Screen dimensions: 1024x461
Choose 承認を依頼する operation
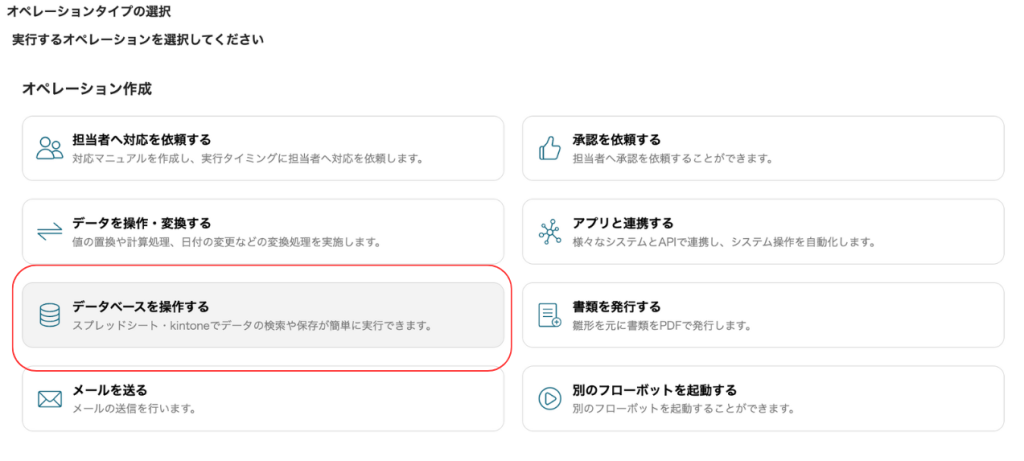point(763,148)
